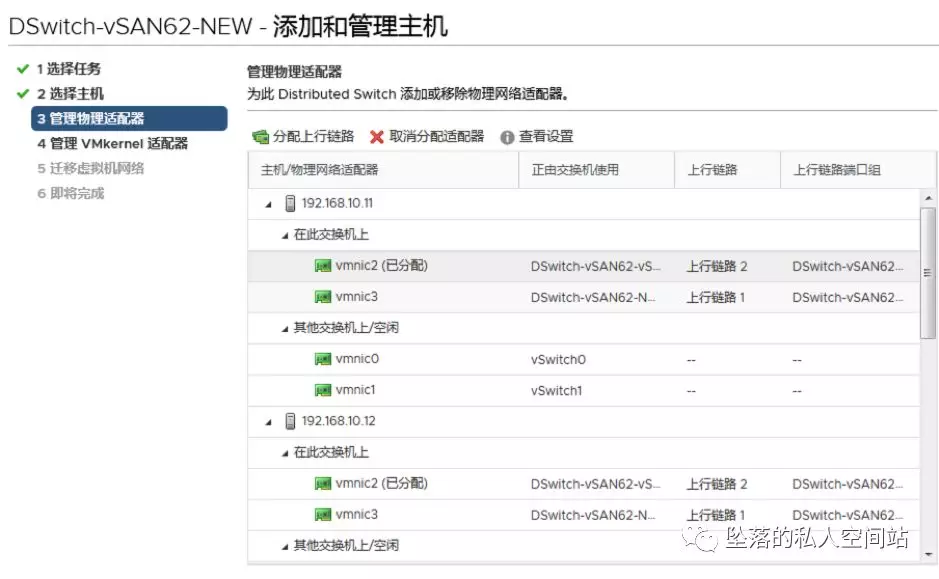This screenshot has height=579, width=939.
Task: Click DSwitch-vSAN62-N... cell for vmnic3 under 192.168.10.12
Action: [593, 516]
